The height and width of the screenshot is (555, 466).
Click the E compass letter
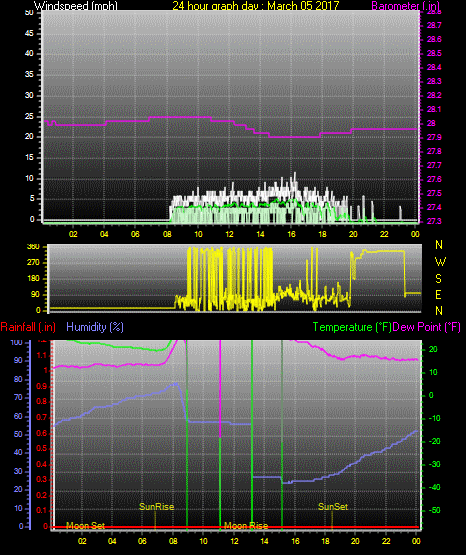[x=438, y=295]
